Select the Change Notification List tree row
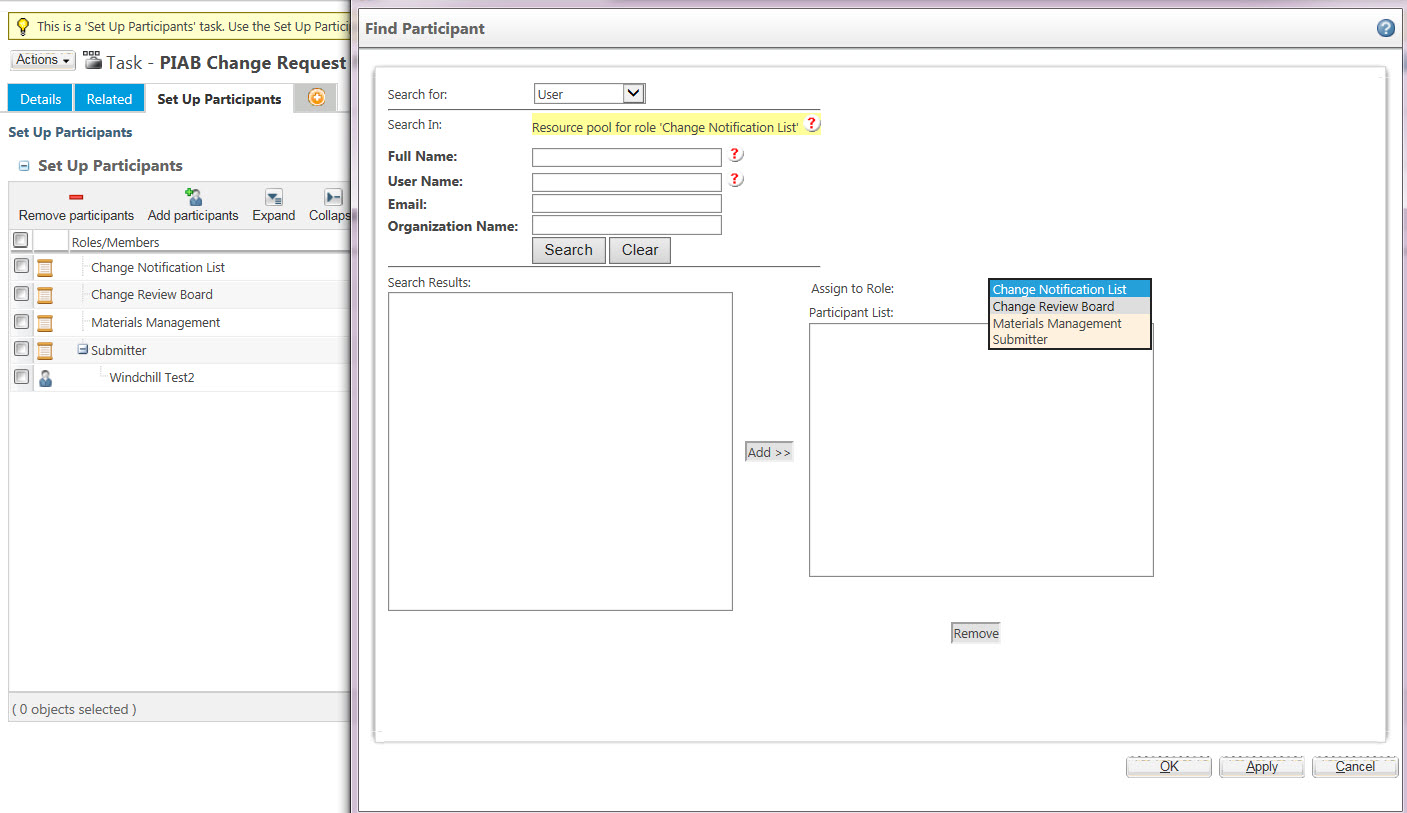The height and width of the screenshot is (813, 1407). click(x=179, y=268)
